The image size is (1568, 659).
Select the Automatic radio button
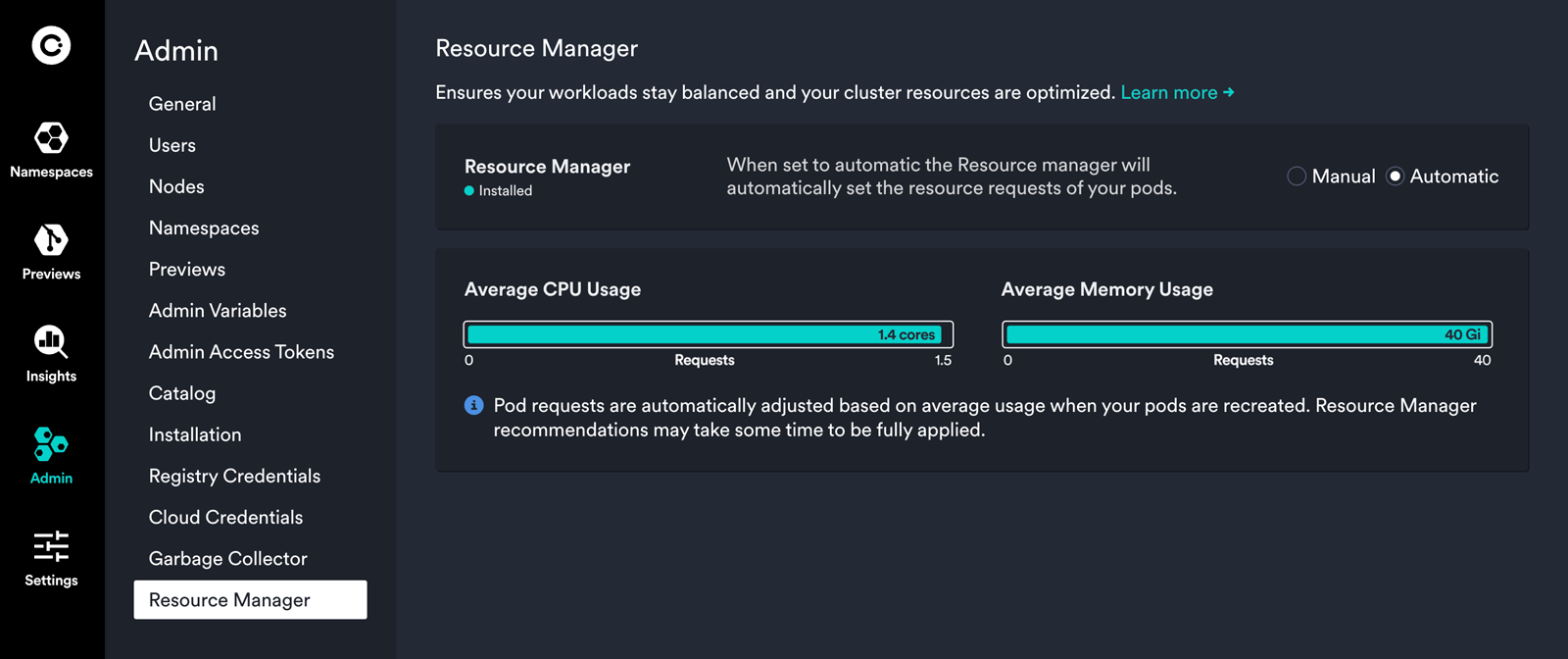(1396, 177)
